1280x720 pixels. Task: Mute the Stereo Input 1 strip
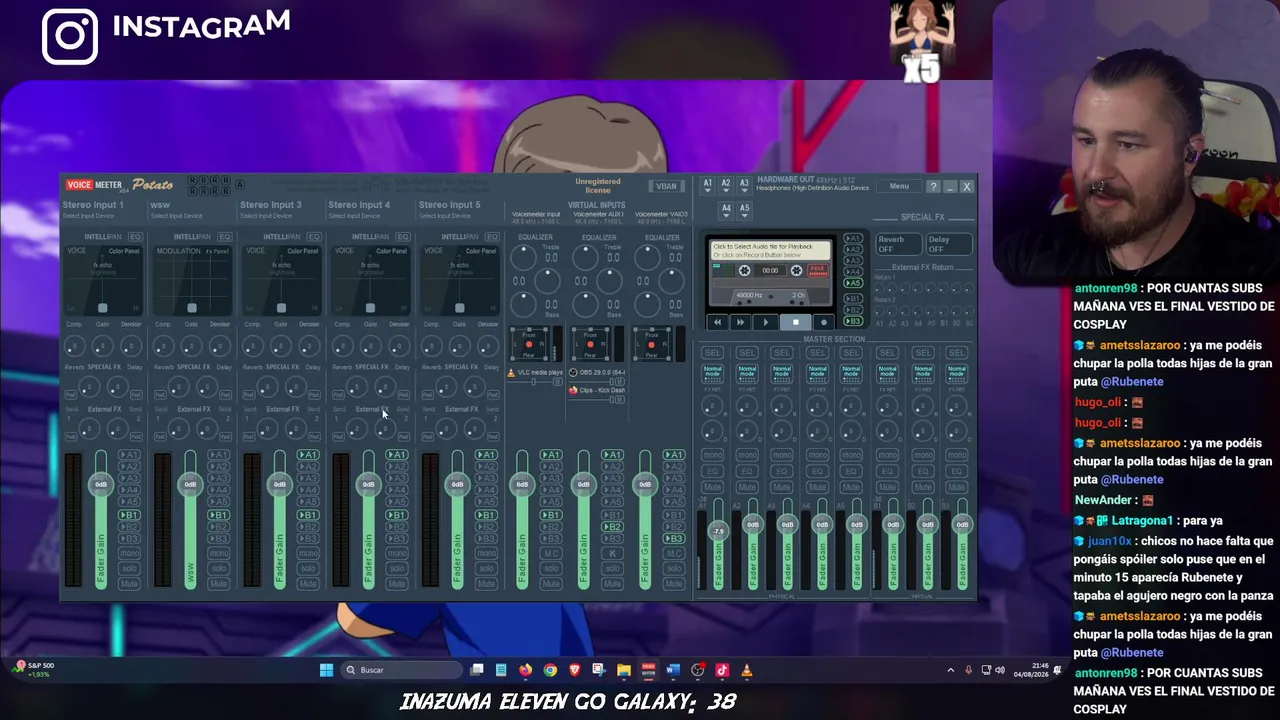tap(129, 583)
